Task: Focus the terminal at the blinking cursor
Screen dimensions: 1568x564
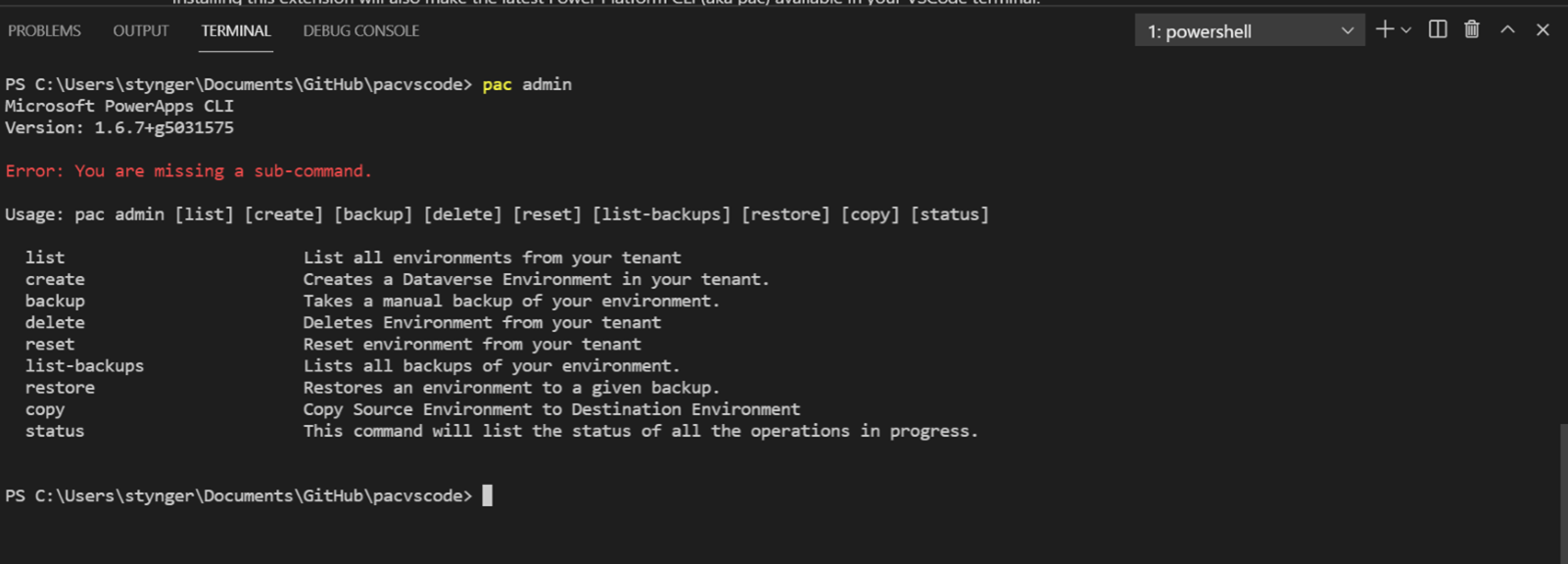Action: 487,495
